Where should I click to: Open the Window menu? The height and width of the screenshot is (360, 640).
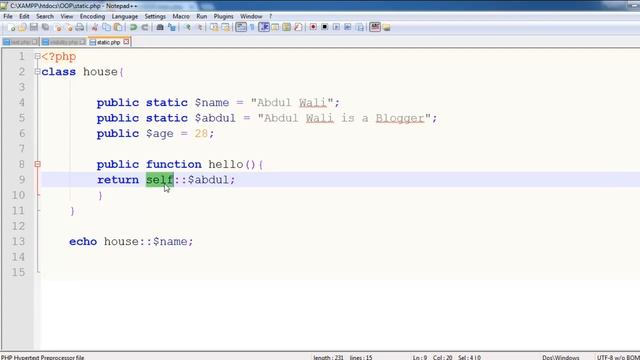251,16
